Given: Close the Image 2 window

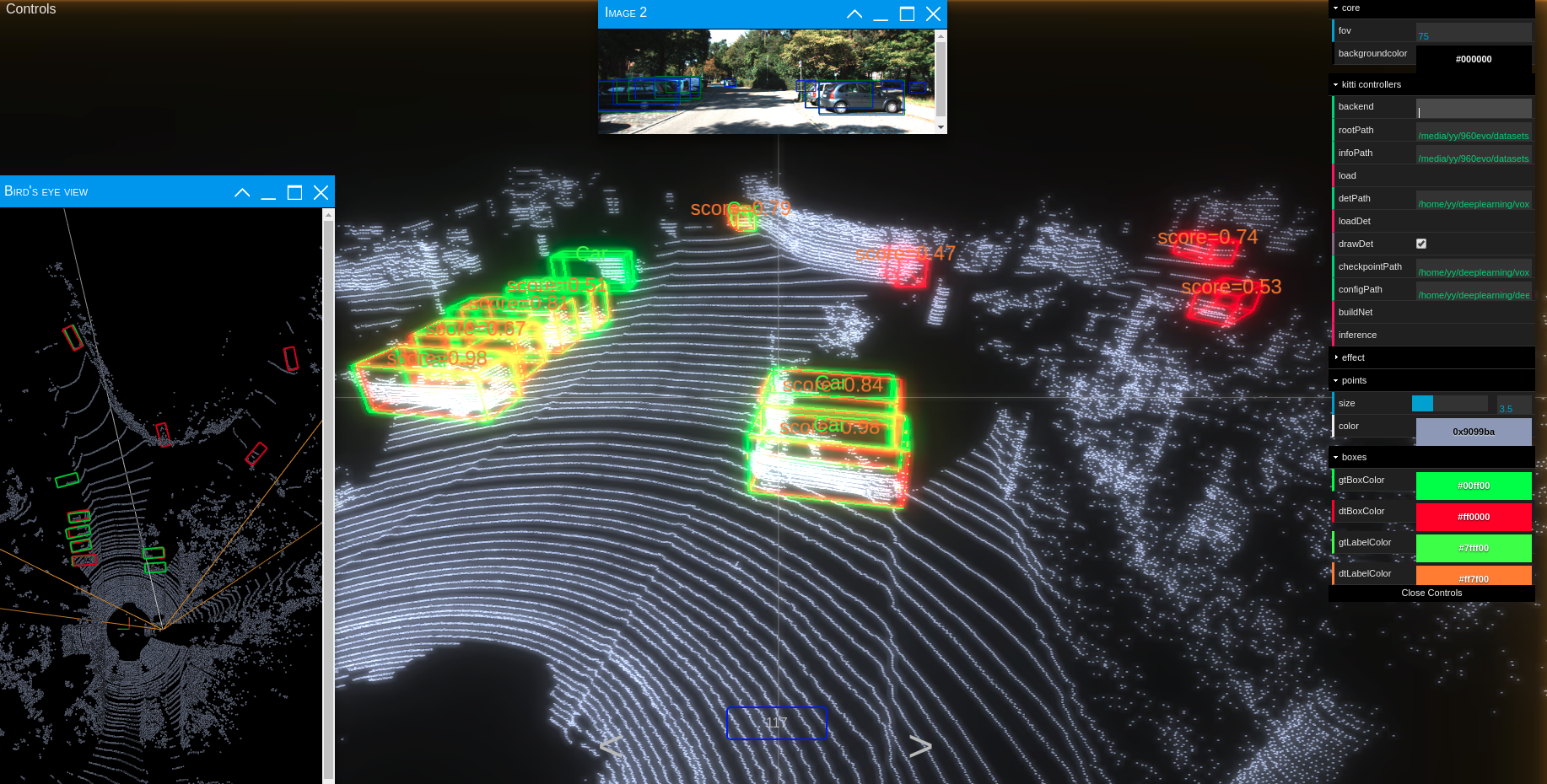Looking at the screenshot, I should 933,13.
